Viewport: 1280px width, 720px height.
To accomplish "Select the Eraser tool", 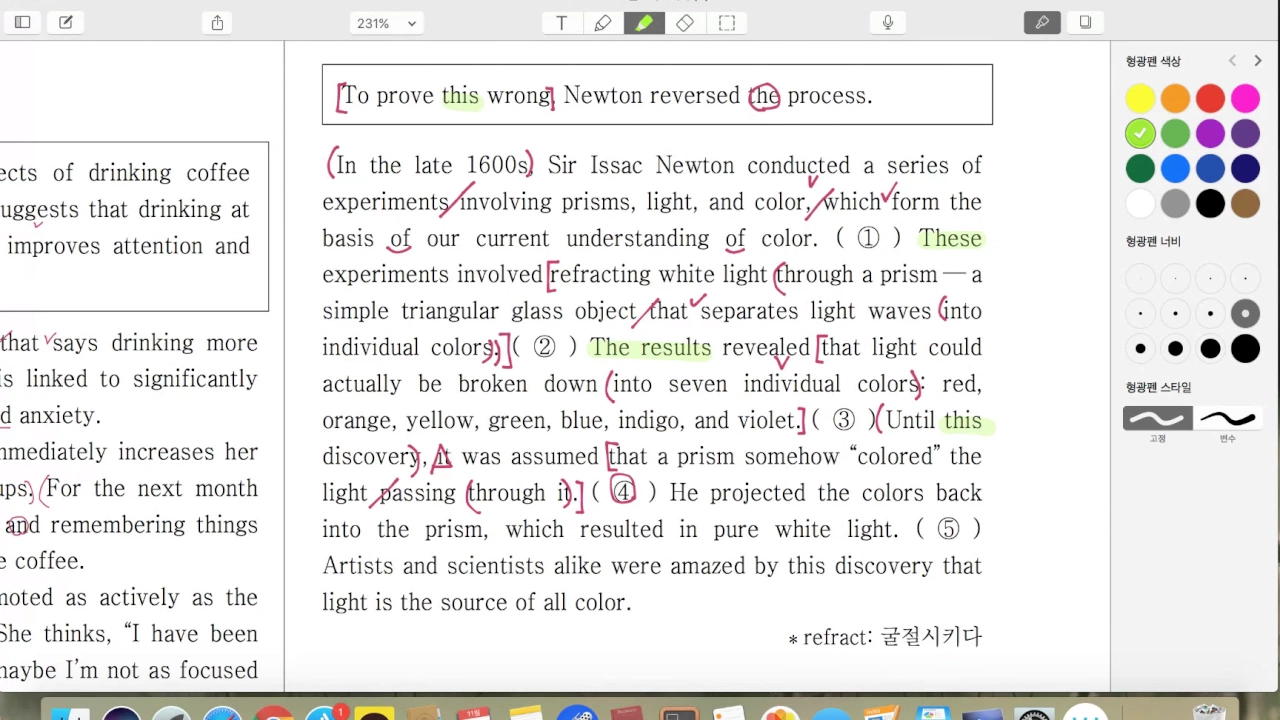I will click(685, 23).
